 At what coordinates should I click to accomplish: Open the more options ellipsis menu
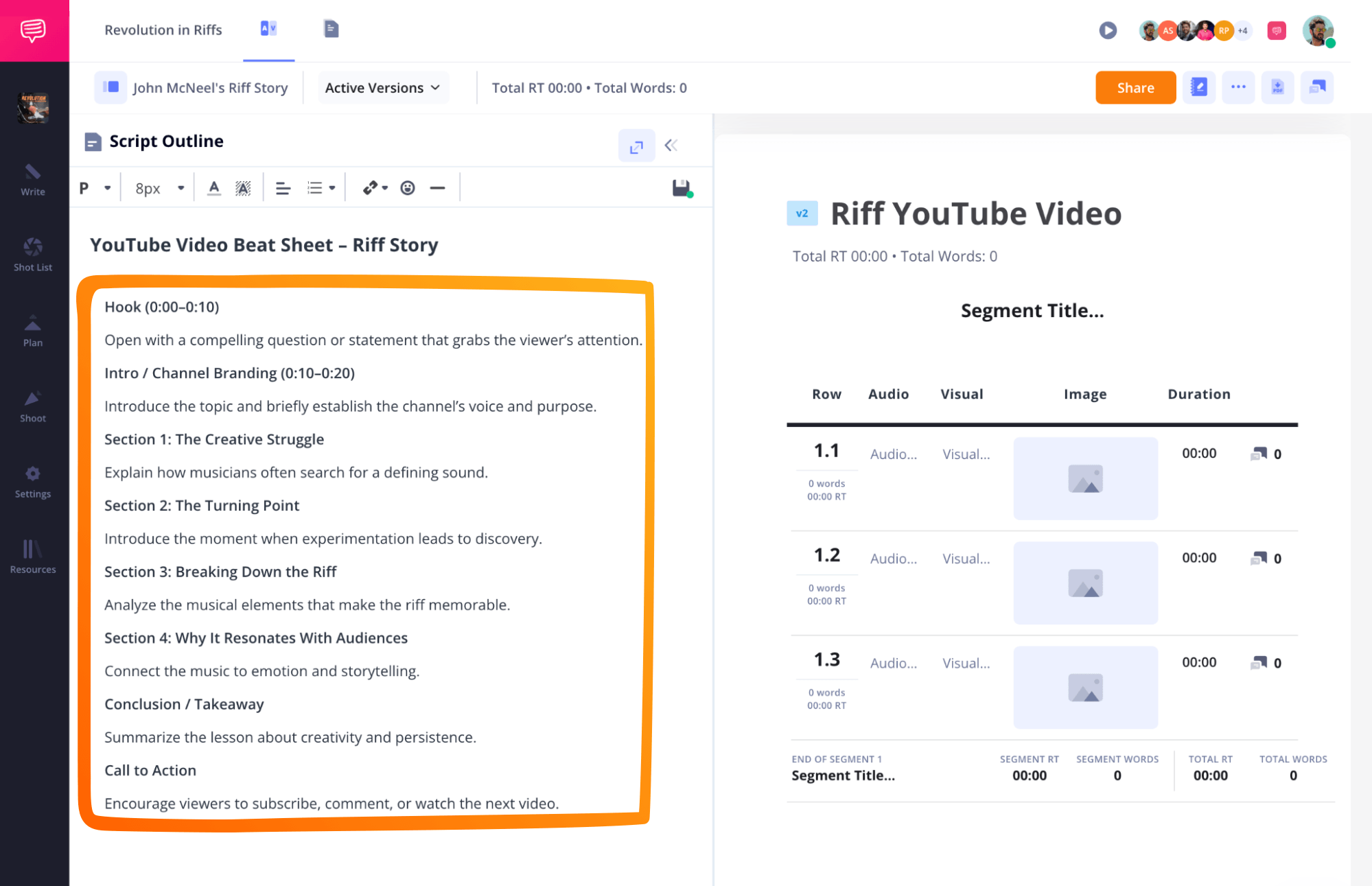point(1238,87)
